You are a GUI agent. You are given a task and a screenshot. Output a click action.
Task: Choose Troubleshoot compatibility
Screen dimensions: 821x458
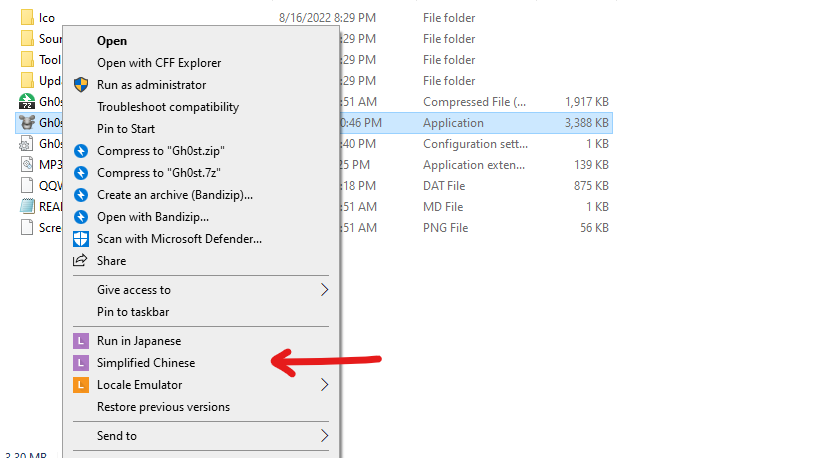[167, 107]
